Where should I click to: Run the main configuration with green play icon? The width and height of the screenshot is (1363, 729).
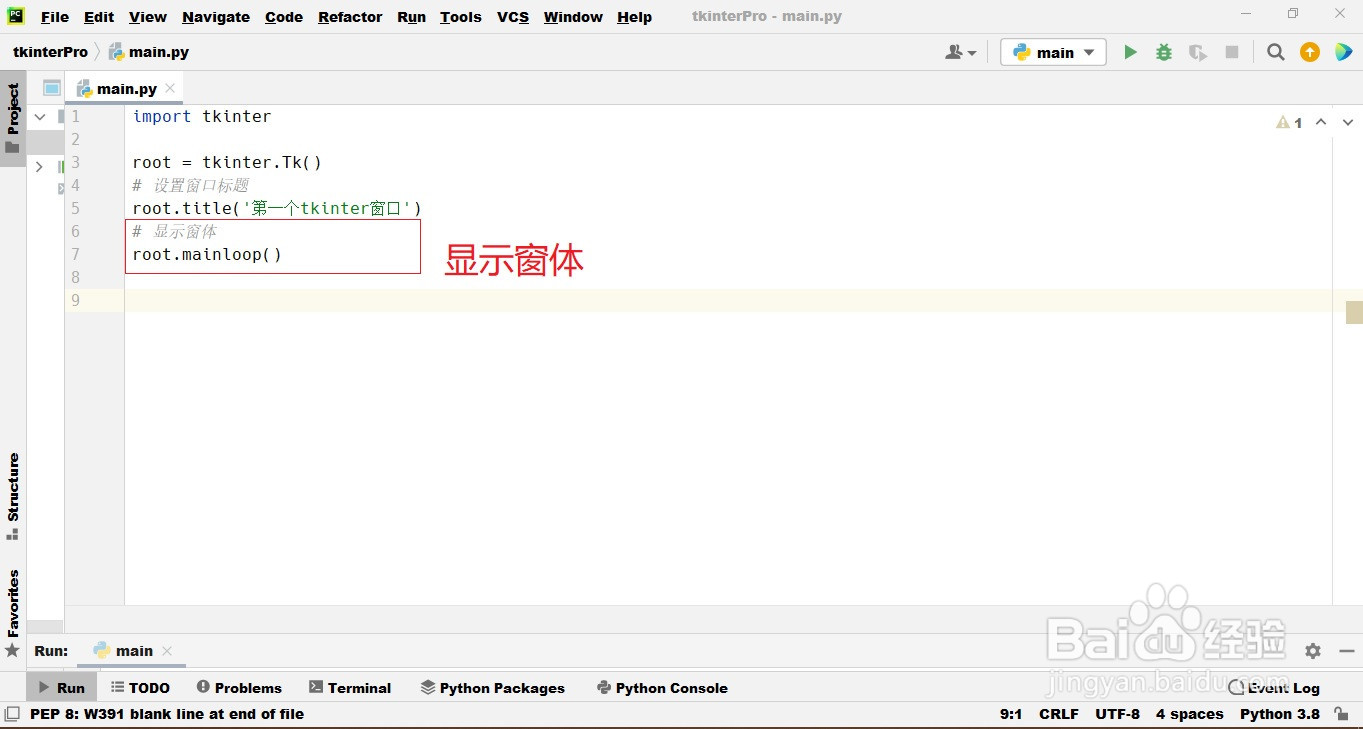[x=1130, y=51]
